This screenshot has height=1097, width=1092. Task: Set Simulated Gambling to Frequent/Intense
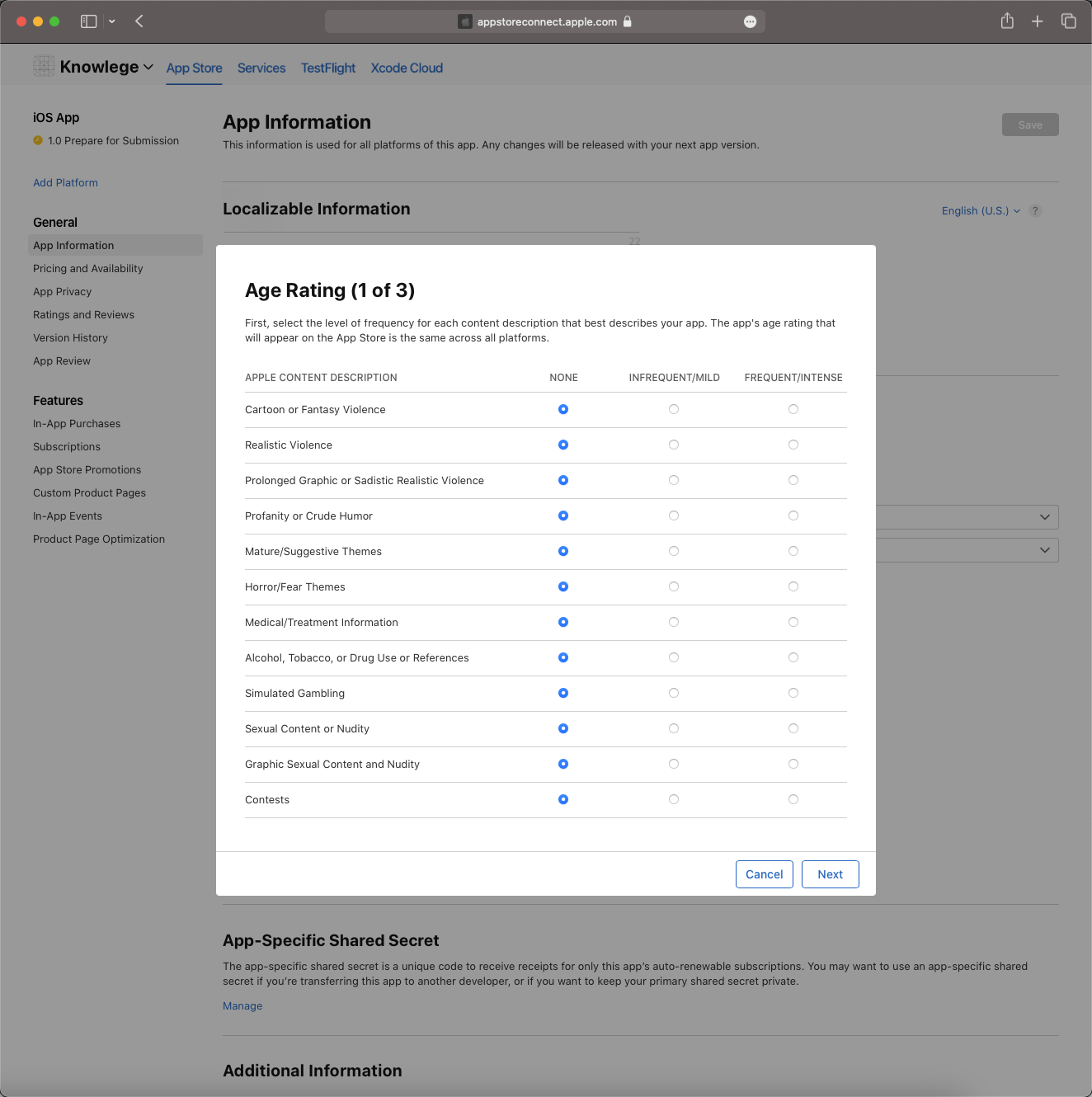pyautogui.click(x=793, y=693)
